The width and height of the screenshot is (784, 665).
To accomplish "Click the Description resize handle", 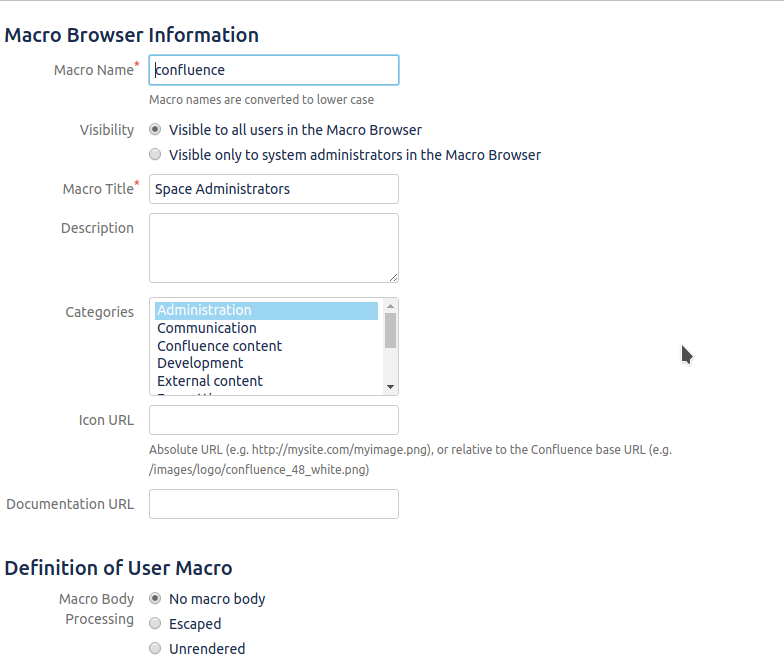I will pyautogui.click(x=394, y=278).
